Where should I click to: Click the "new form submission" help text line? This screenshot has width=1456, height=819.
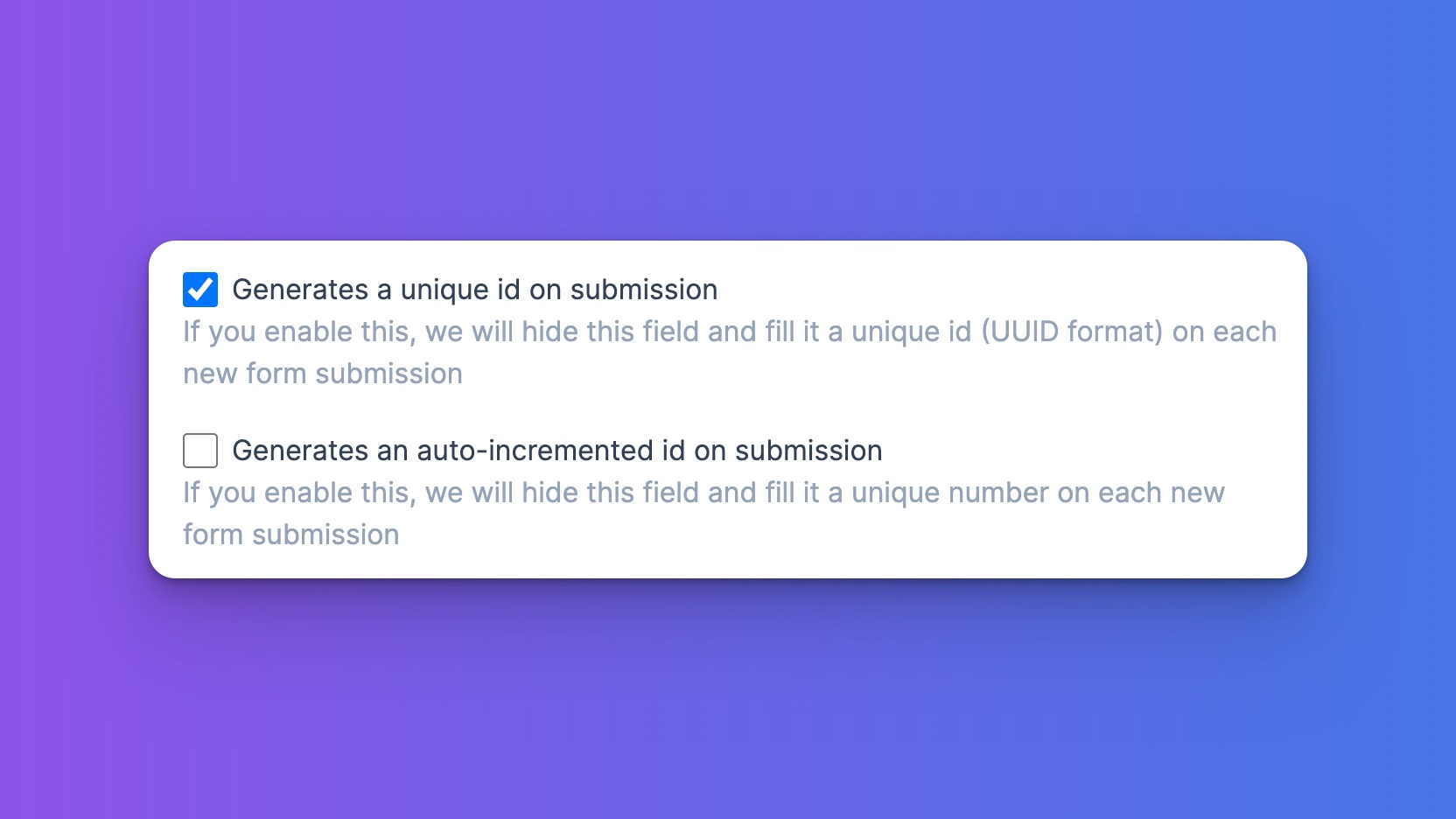[x=322, y=374]
